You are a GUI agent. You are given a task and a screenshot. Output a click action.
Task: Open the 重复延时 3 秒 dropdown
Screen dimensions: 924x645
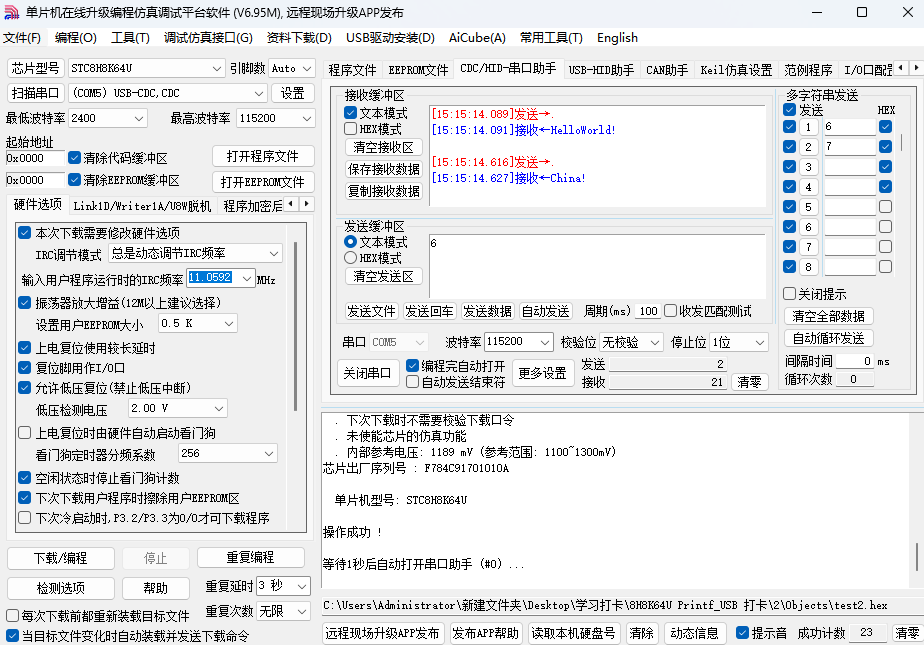click(302, 586)
